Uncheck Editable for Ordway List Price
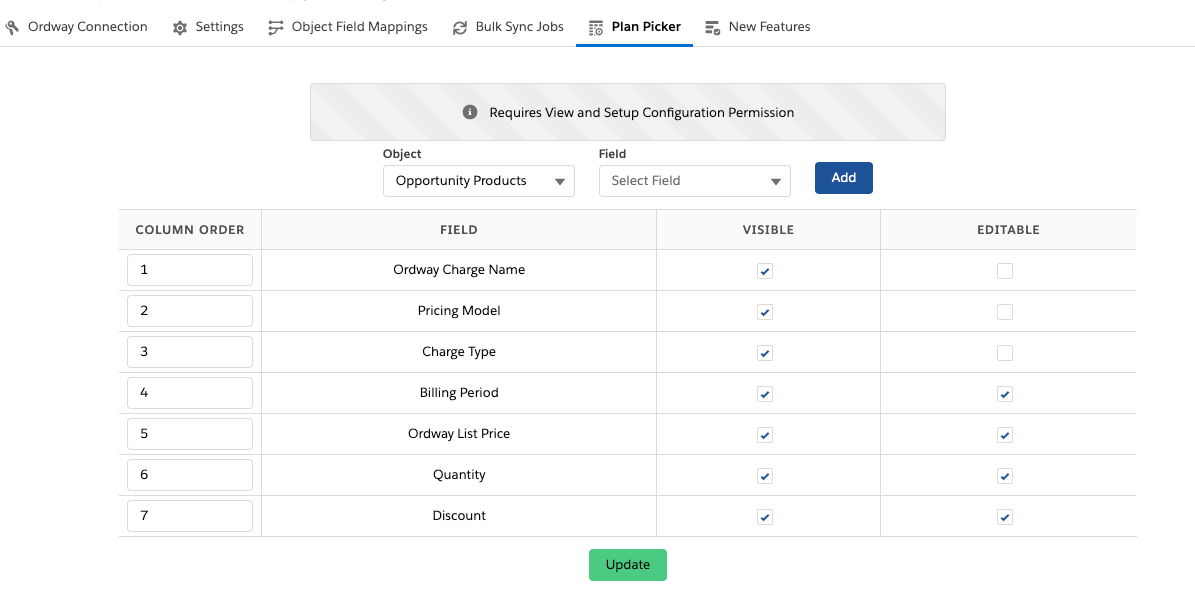Image resolution: width=1195 pixels, height=613 pixels. (x=1005, y=435)
